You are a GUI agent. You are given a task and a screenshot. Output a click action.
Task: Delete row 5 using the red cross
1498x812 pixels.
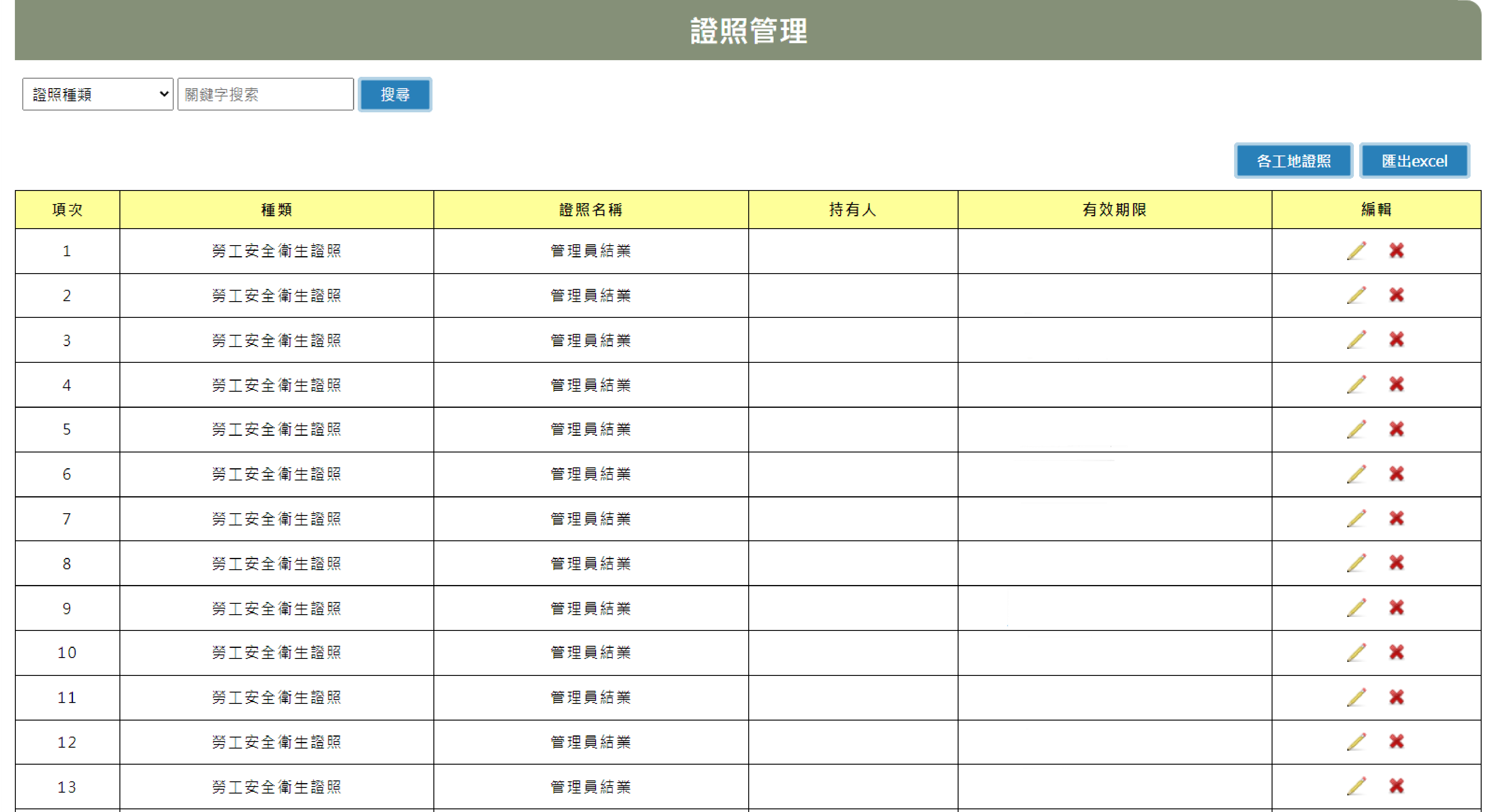pyautogui.click(x=1396, y=429)
